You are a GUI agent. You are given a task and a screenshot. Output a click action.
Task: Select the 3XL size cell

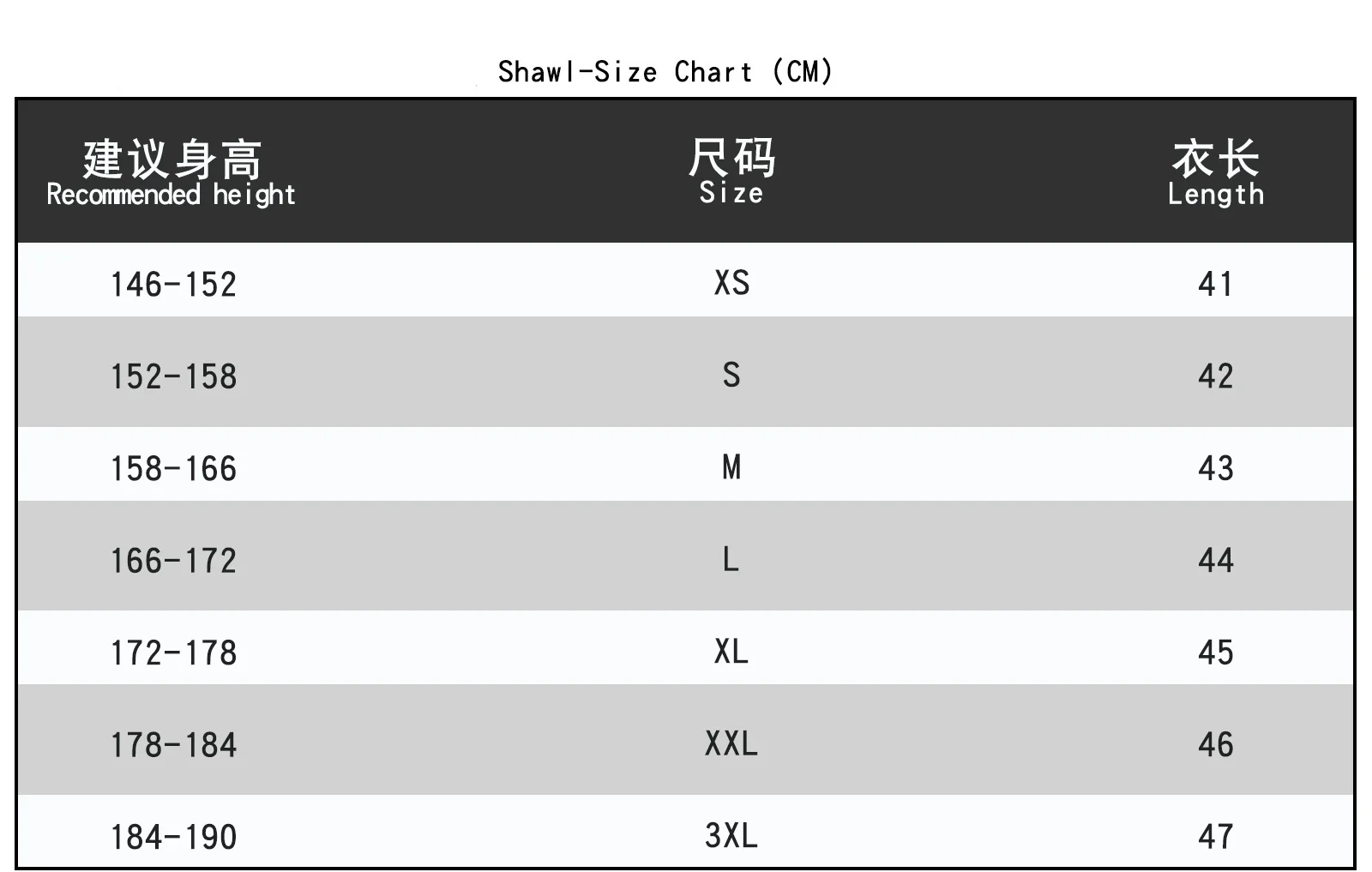731,835
